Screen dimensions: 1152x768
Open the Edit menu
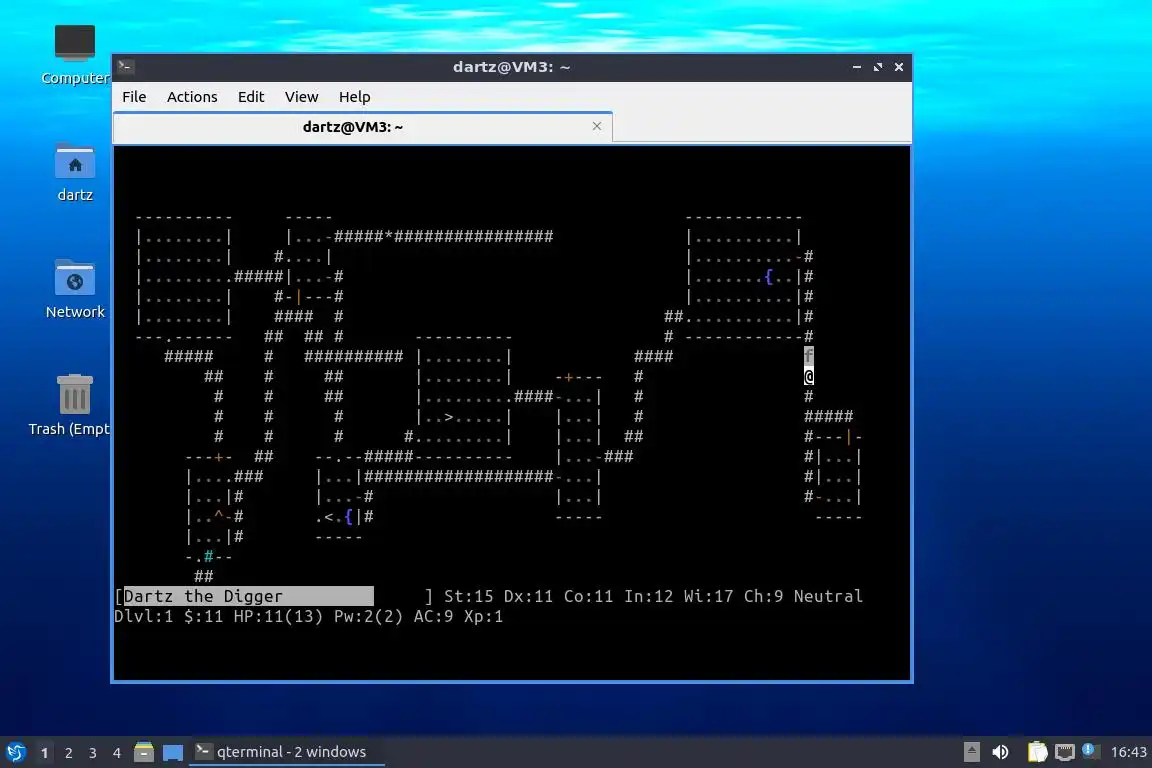(x=251, y=97)
